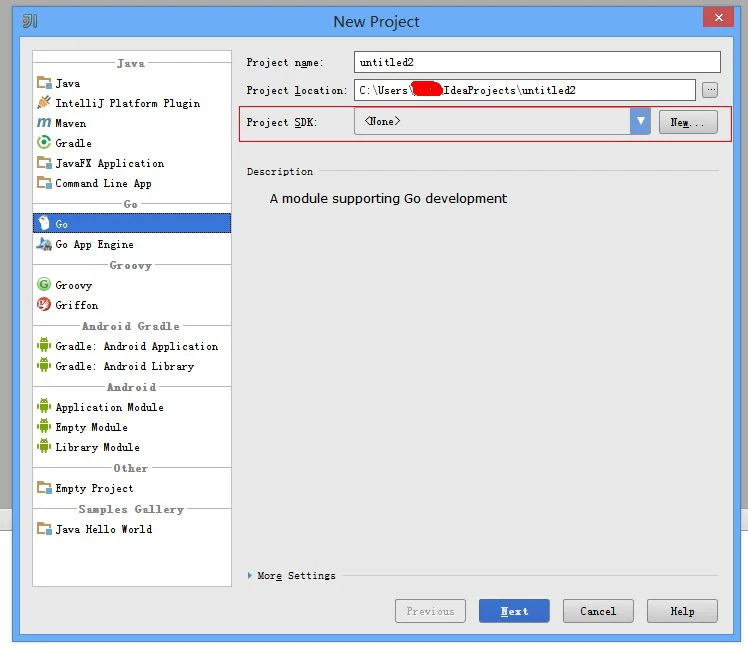This screenshot has width=748, height=652.
Task: Select the Java project type label
Action: click(68, 83)
